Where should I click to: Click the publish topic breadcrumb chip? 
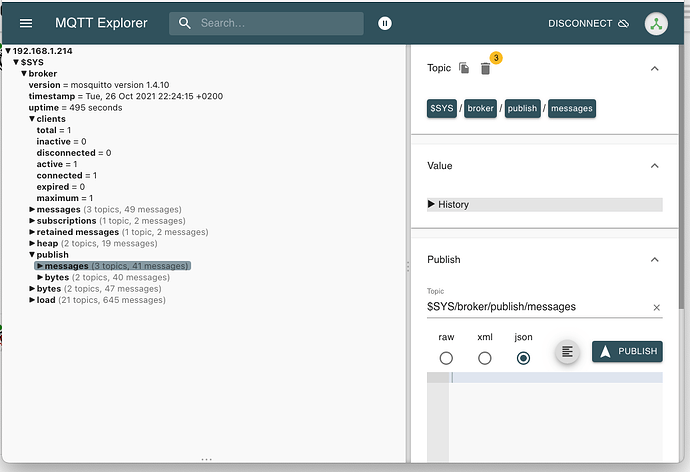522,109
